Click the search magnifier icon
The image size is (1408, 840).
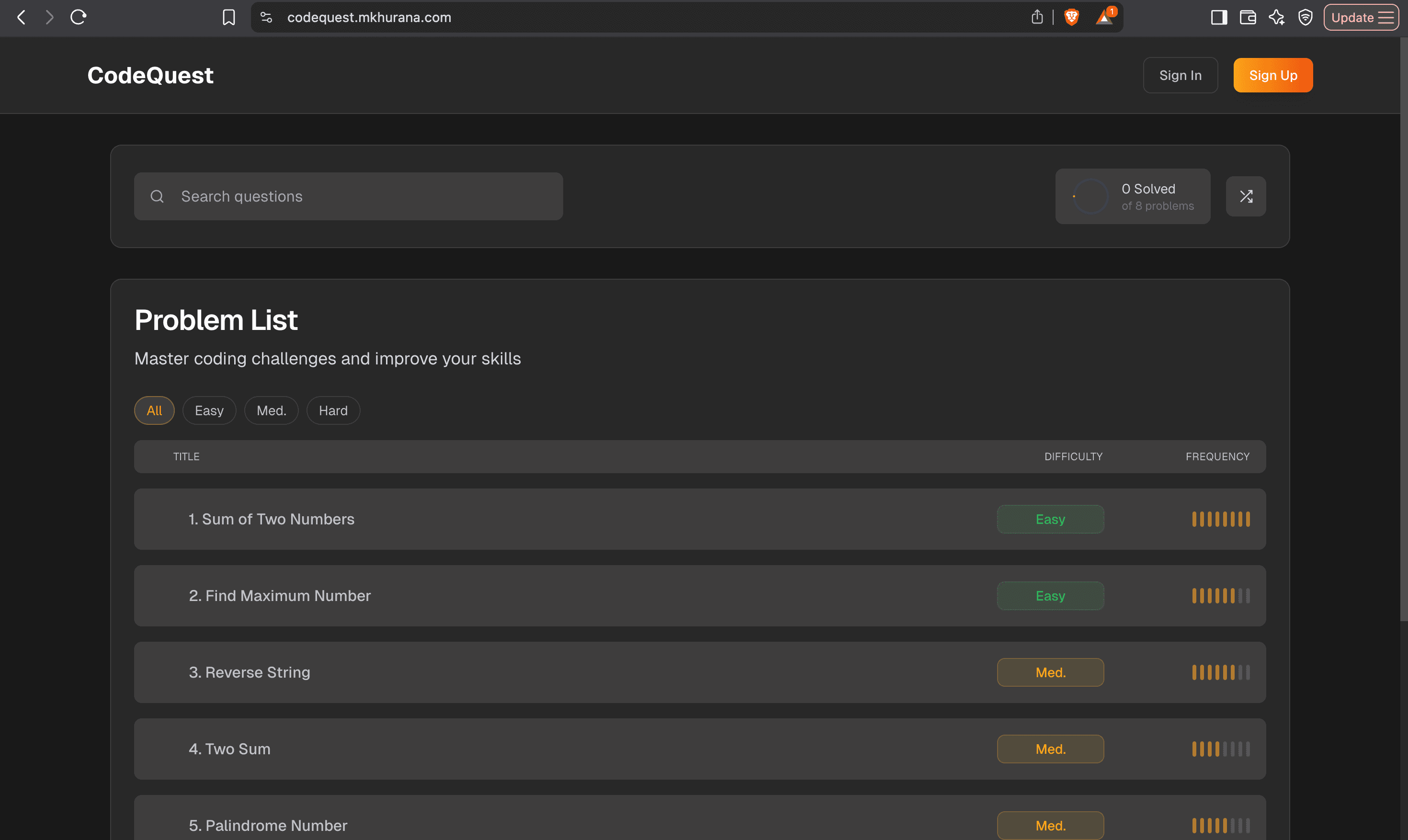pyautogui.click(x=158, y=196)
